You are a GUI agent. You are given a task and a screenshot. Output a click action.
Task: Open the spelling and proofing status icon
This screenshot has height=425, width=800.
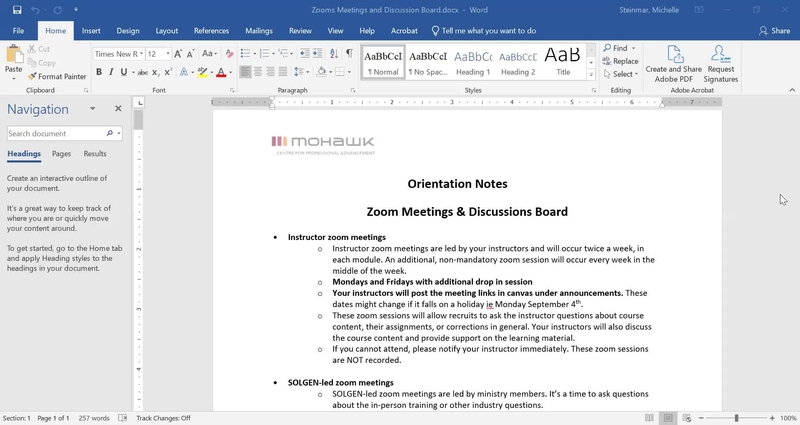pyautogui.click(x=122, y=418)
